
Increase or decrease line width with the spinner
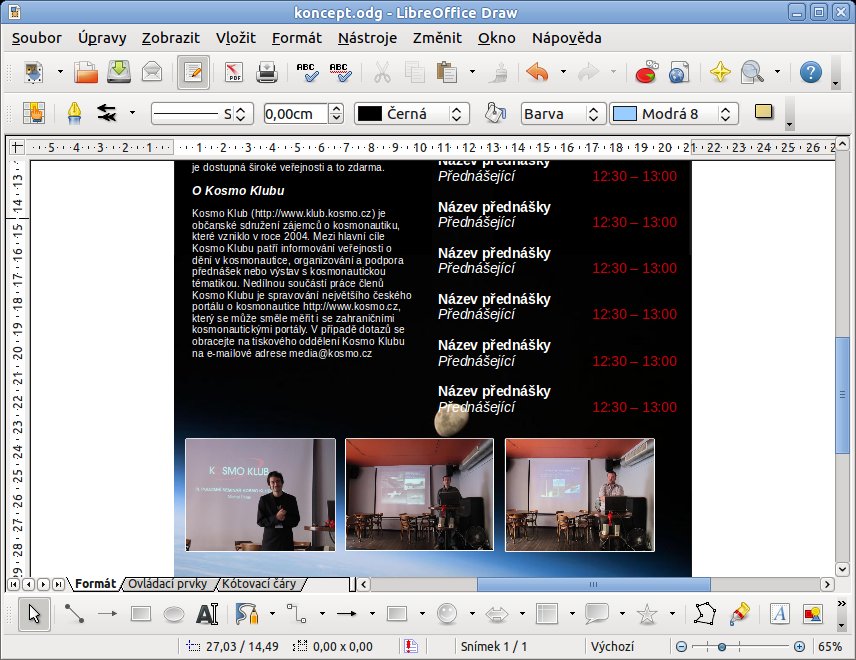(336, 114)
